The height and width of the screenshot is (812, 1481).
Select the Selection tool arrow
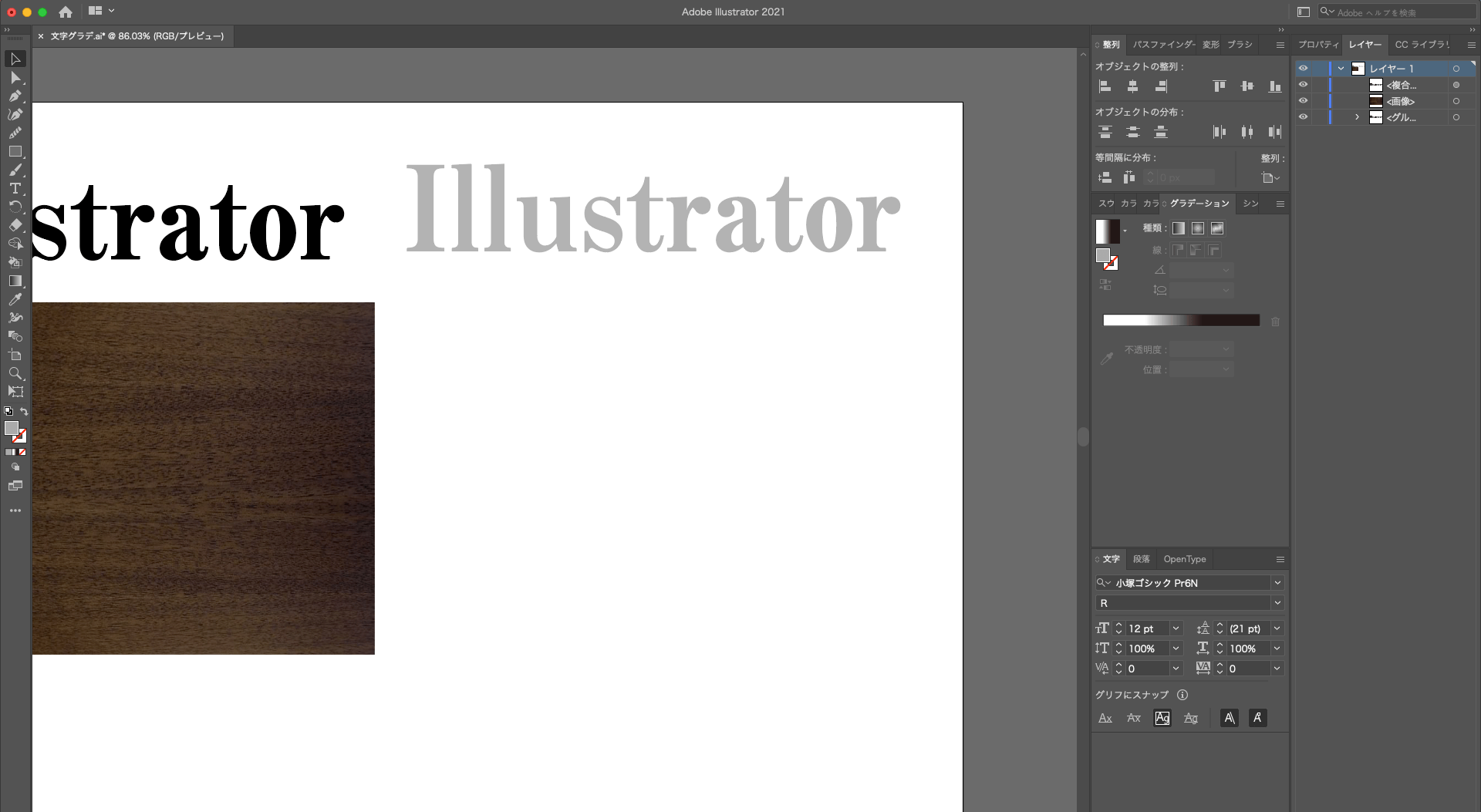(x=15, y=59)
